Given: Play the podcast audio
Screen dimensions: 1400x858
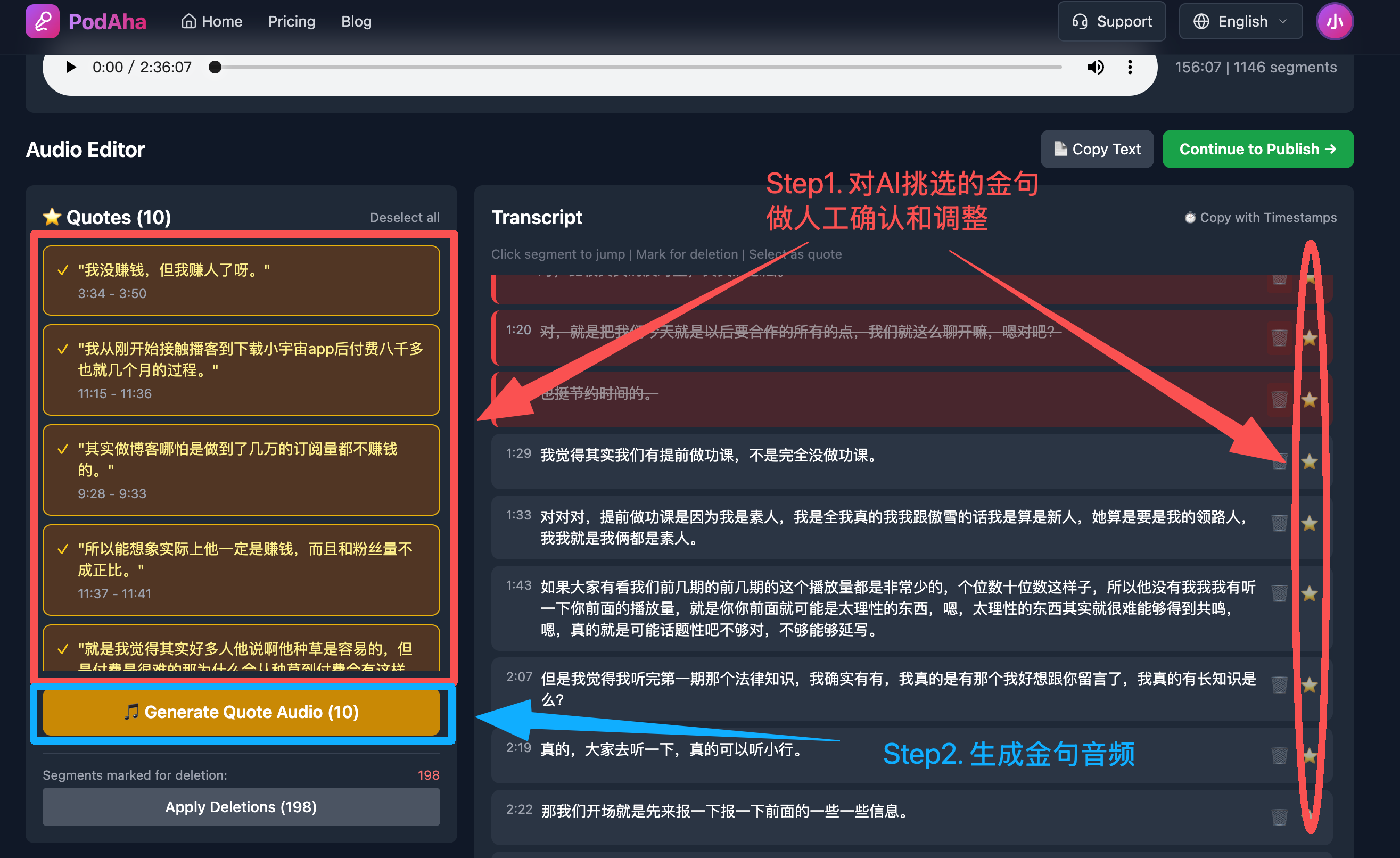Looking at the screenshot, I should pos(70,67).
